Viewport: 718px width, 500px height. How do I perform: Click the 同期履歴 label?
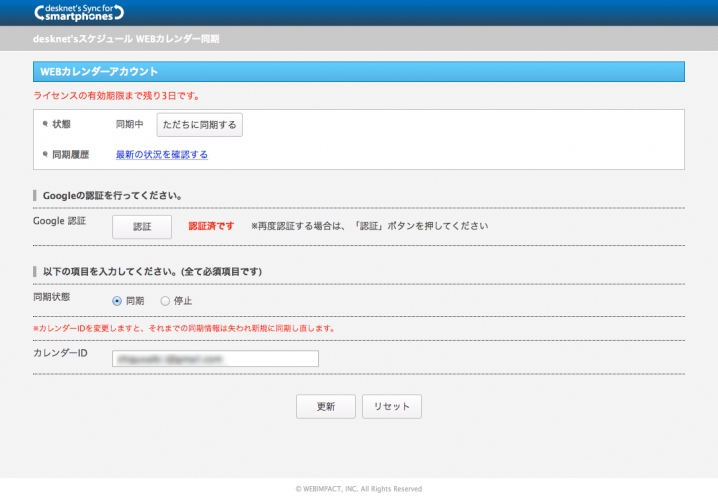coord(71,155)
